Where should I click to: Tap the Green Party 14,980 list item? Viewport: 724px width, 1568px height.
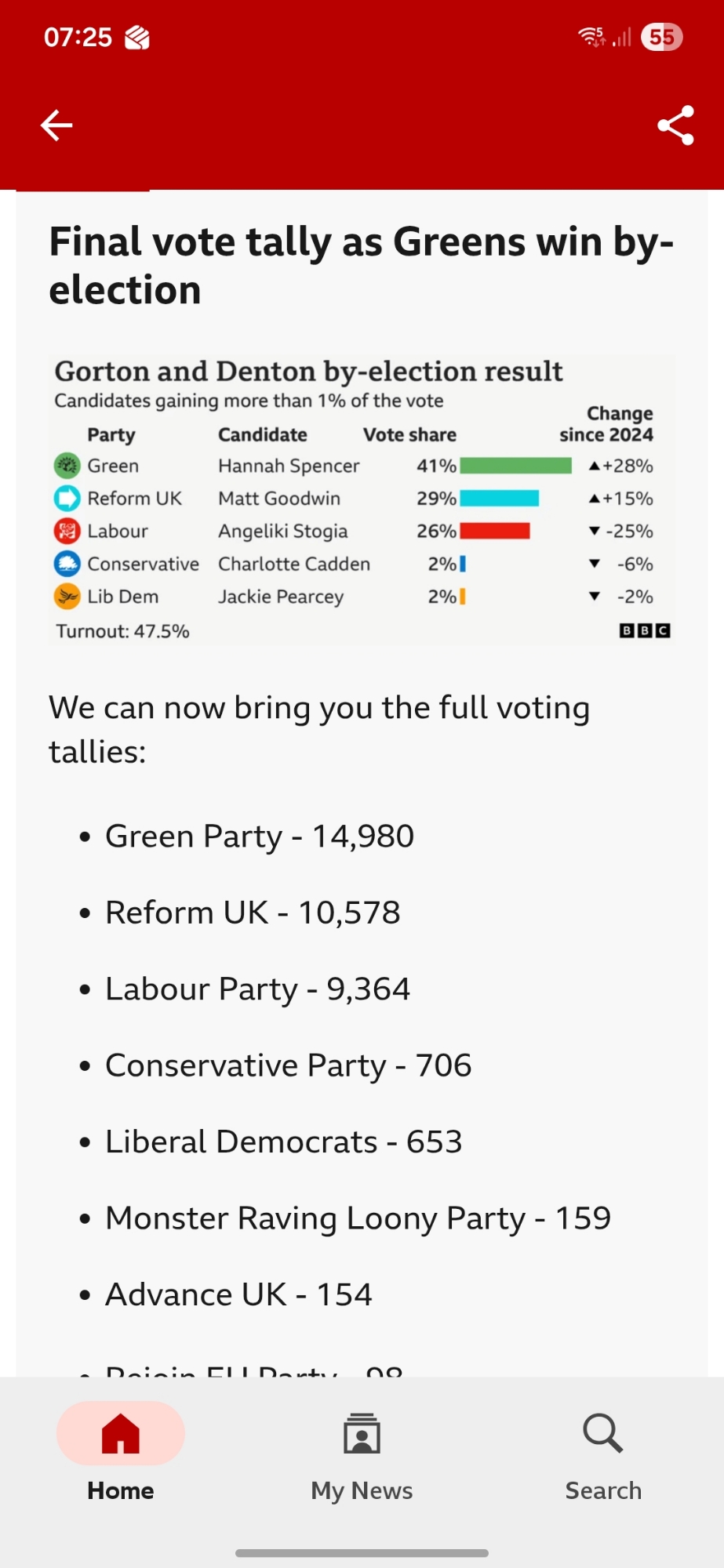point(259,837)
